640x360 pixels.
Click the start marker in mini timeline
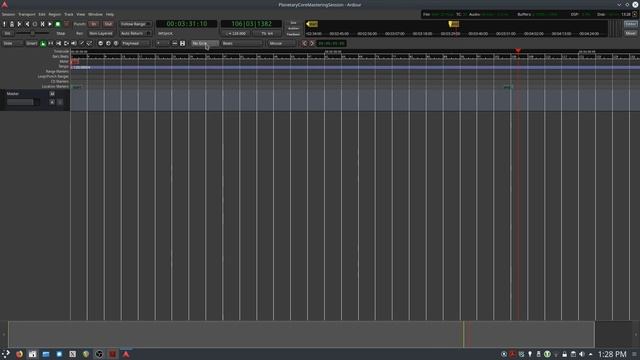point(312,24)
